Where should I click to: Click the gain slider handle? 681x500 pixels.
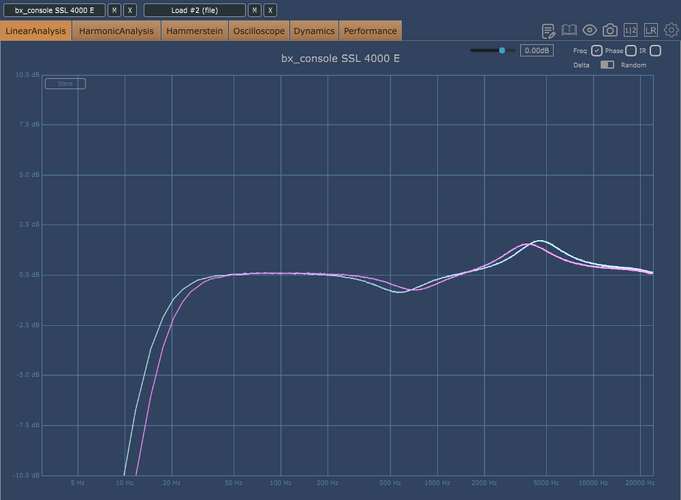point(502,50)
